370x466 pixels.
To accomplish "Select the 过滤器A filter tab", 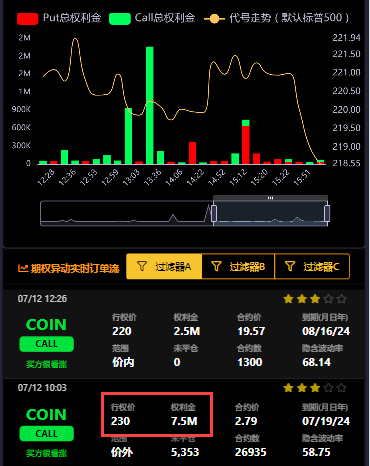I will (164, 266).
